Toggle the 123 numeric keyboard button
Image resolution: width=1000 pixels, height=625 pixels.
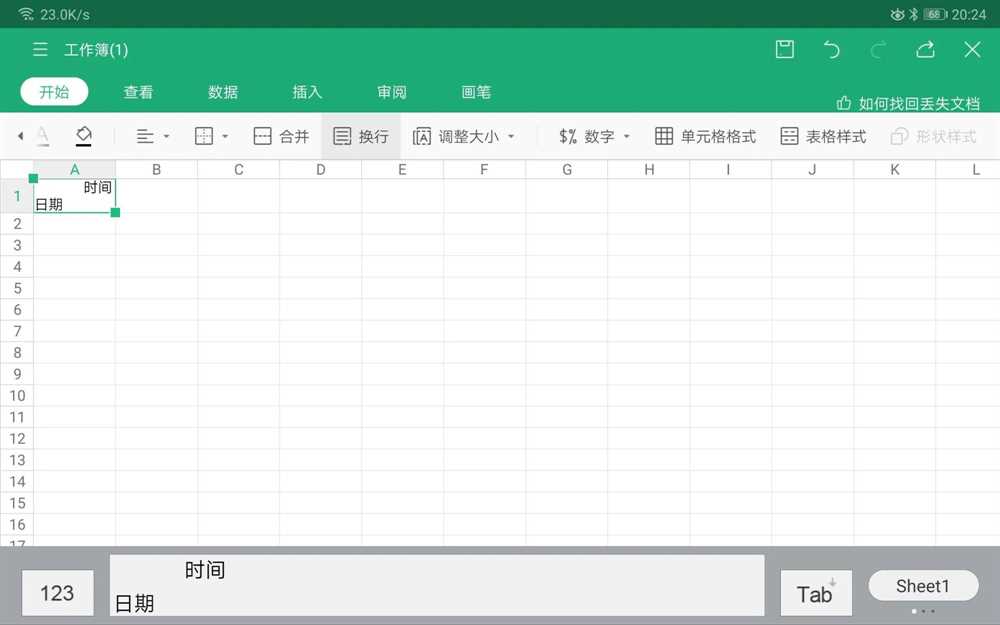[x=57, y=593]
